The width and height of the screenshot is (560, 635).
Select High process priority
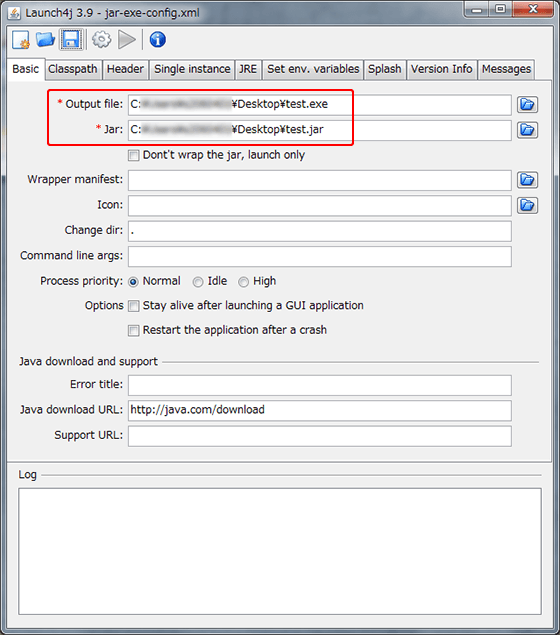[x=243, y=282]
